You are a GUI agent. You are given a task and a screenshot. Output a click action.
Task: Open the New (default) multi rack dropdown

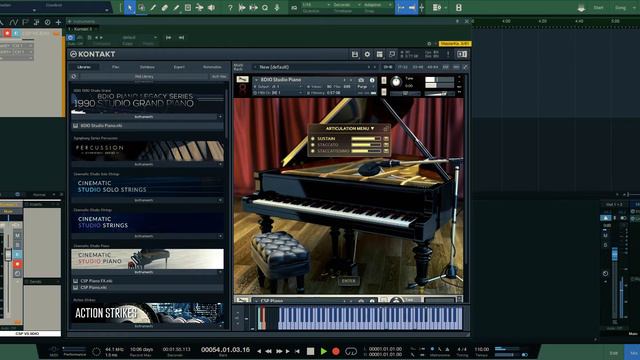[314, 67]
